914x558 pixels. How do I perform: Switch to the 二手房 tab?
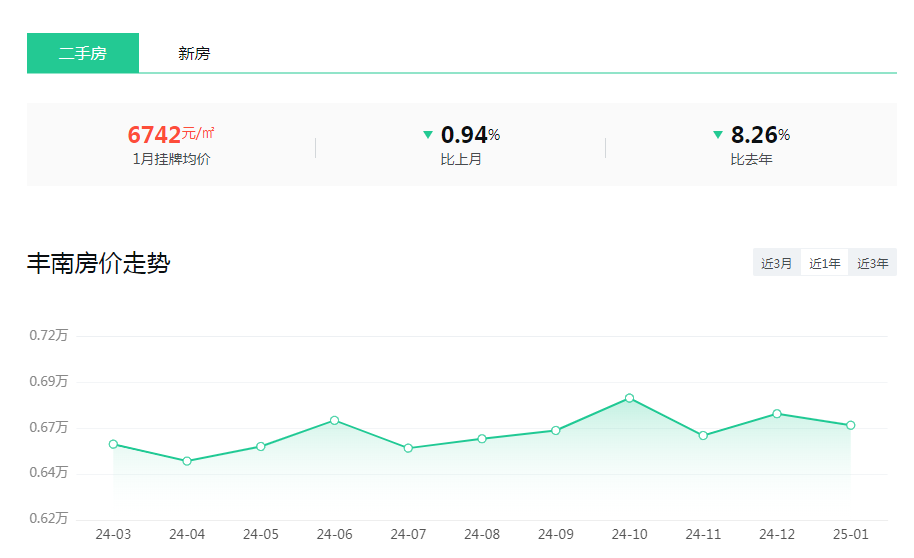[x=83, y=53]
